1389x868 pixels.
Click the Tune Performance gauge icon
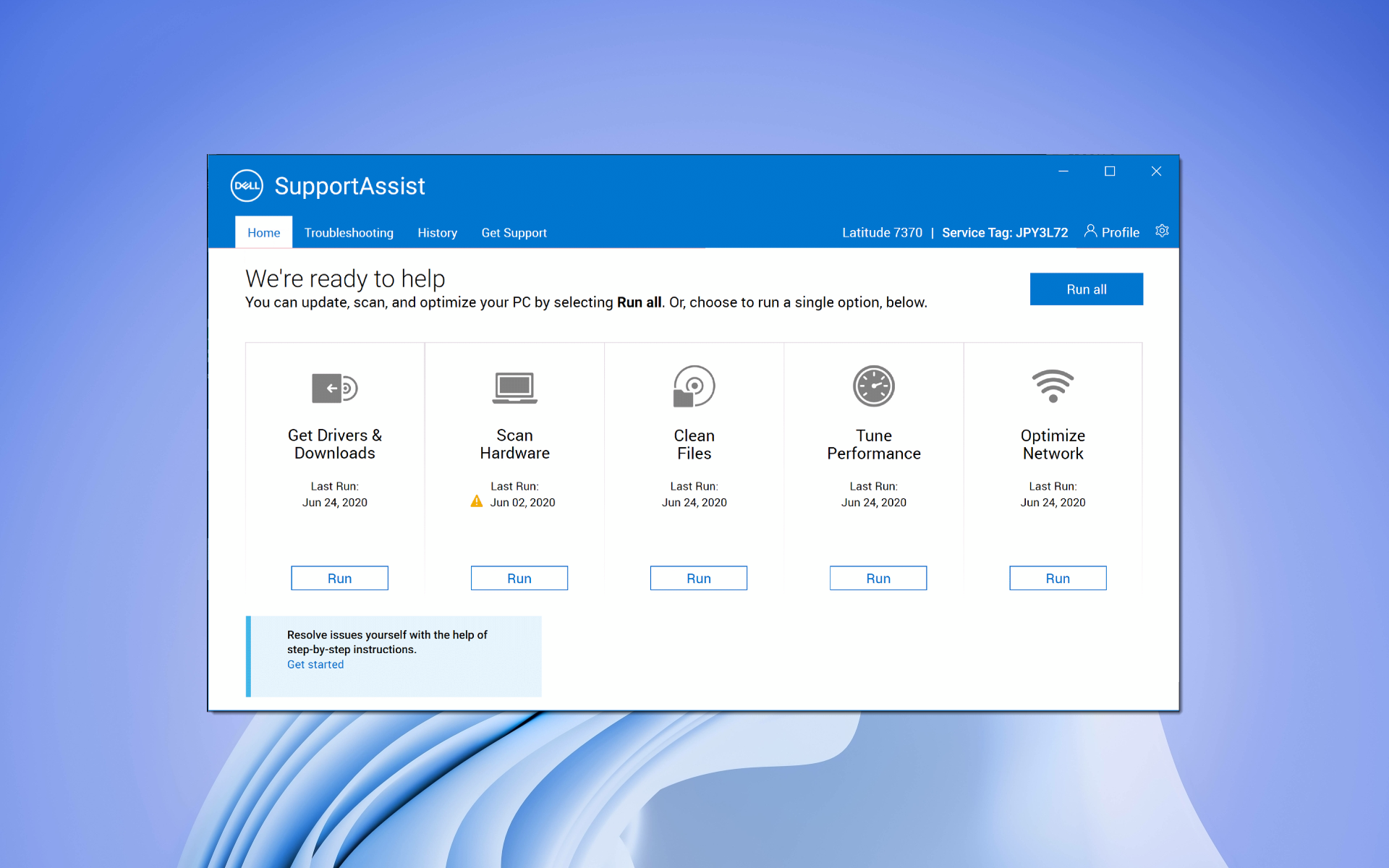coord(874,386)
